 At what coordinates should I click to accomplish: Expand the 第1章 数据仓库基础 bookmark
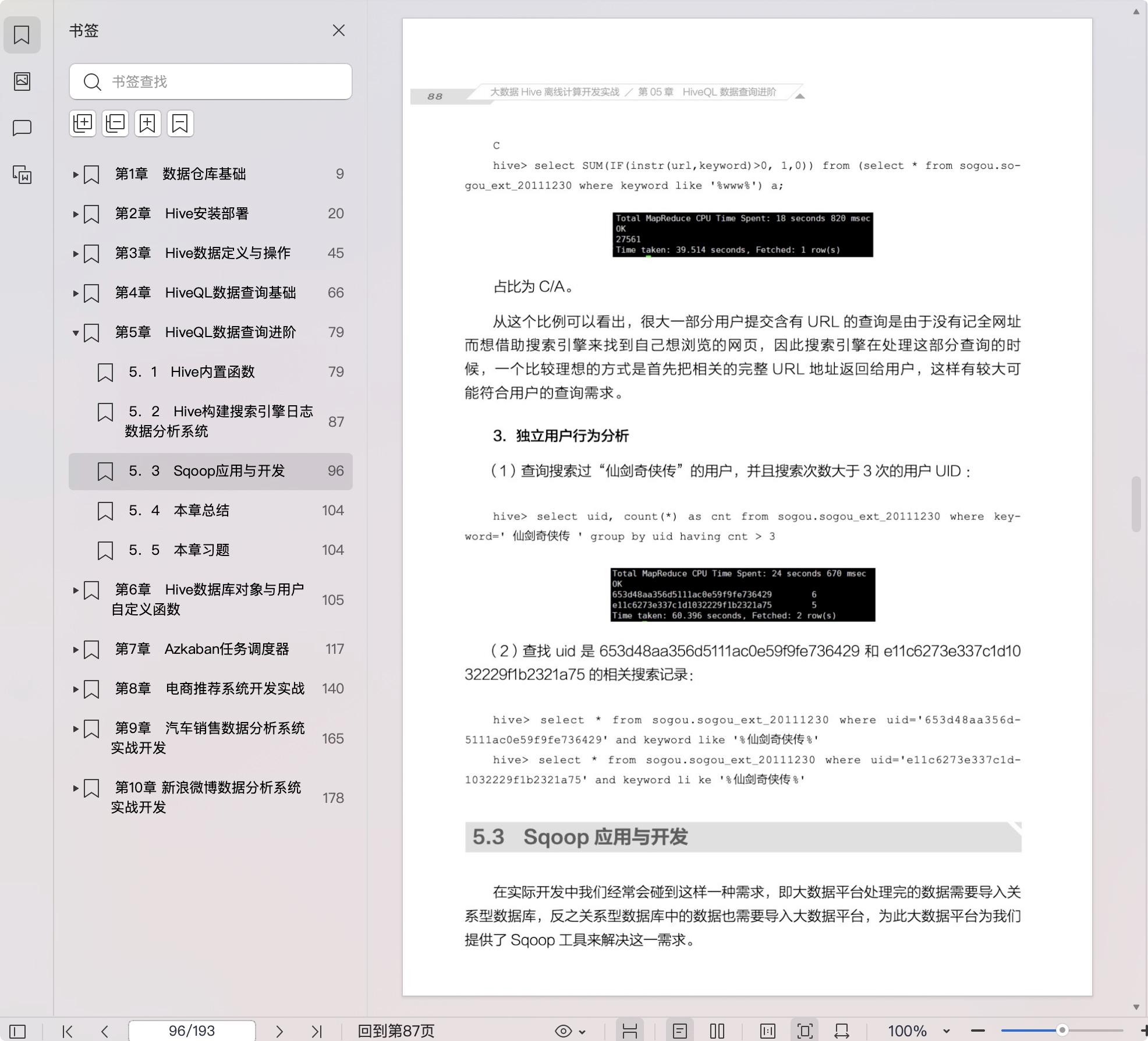click(75, 174)
